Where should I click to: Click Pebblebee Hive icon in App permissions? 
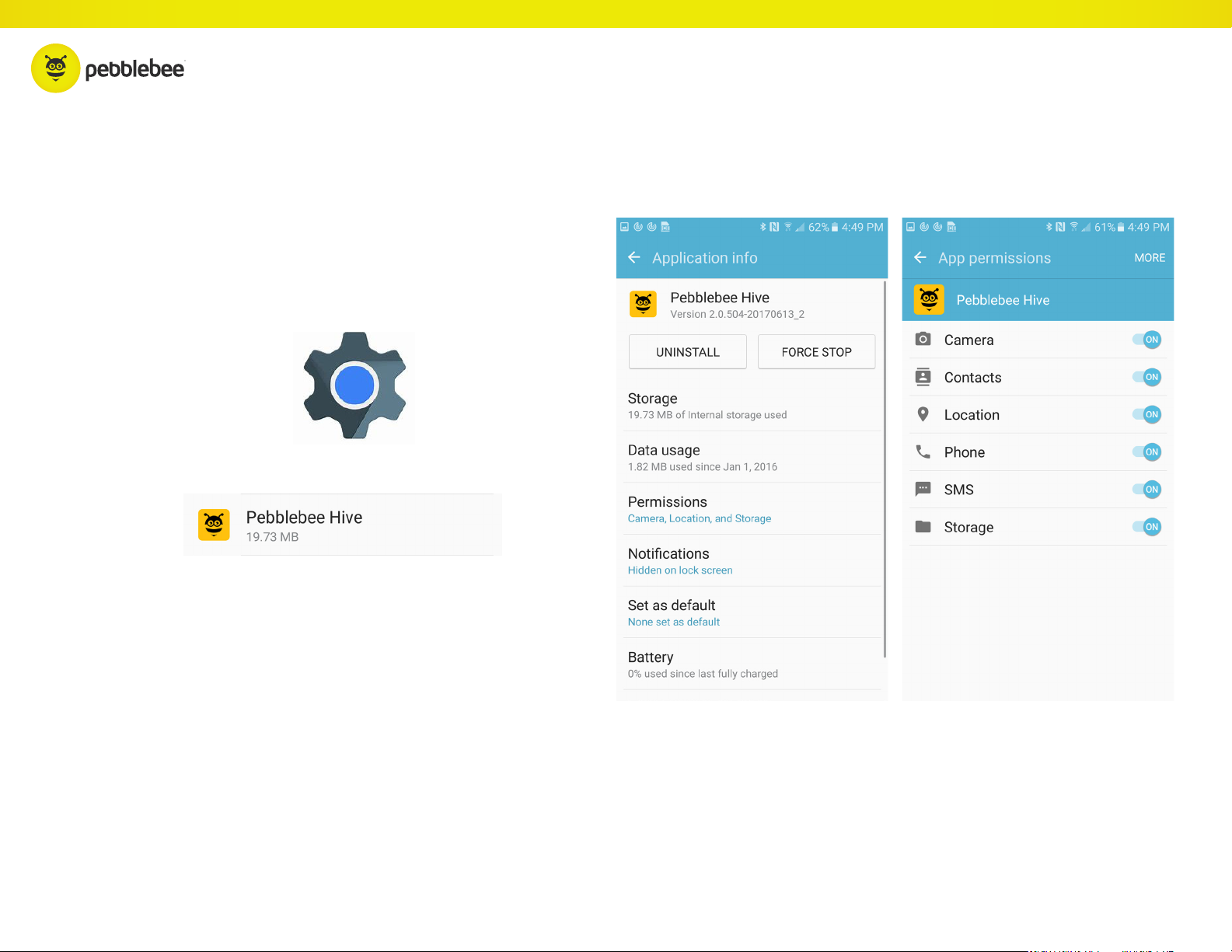click(x=929, y=299)
